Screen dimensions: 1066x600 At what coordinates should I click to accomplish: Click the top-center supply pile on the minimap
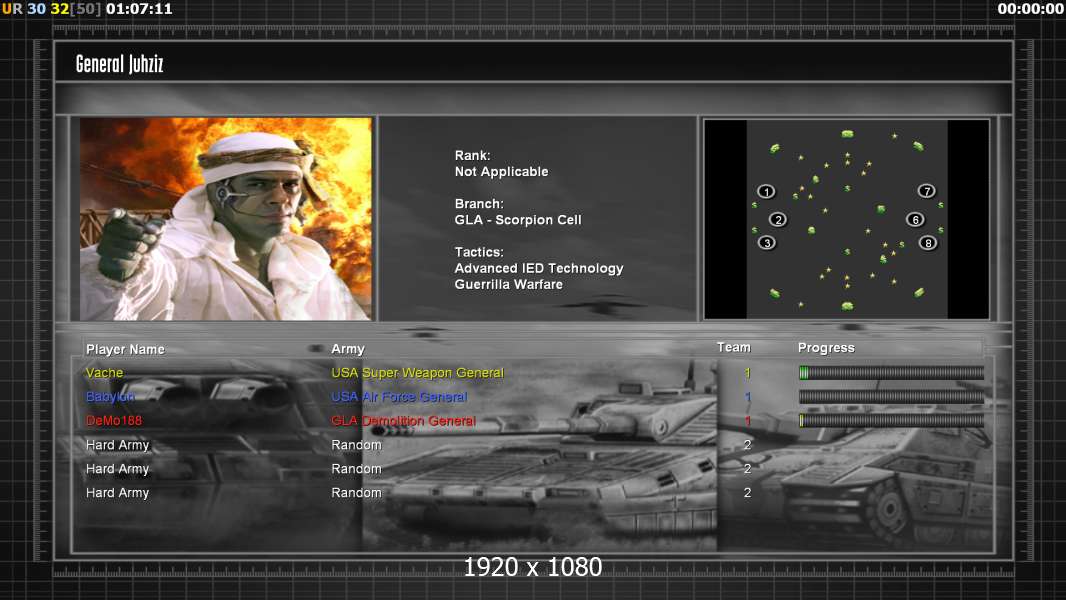click(847, 134)
